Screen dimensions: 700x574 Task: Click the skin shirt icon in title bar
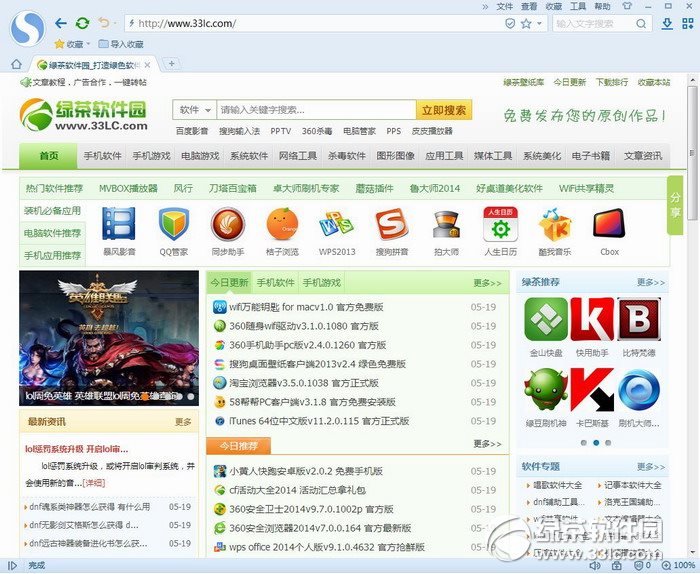[x=627, y=6]
